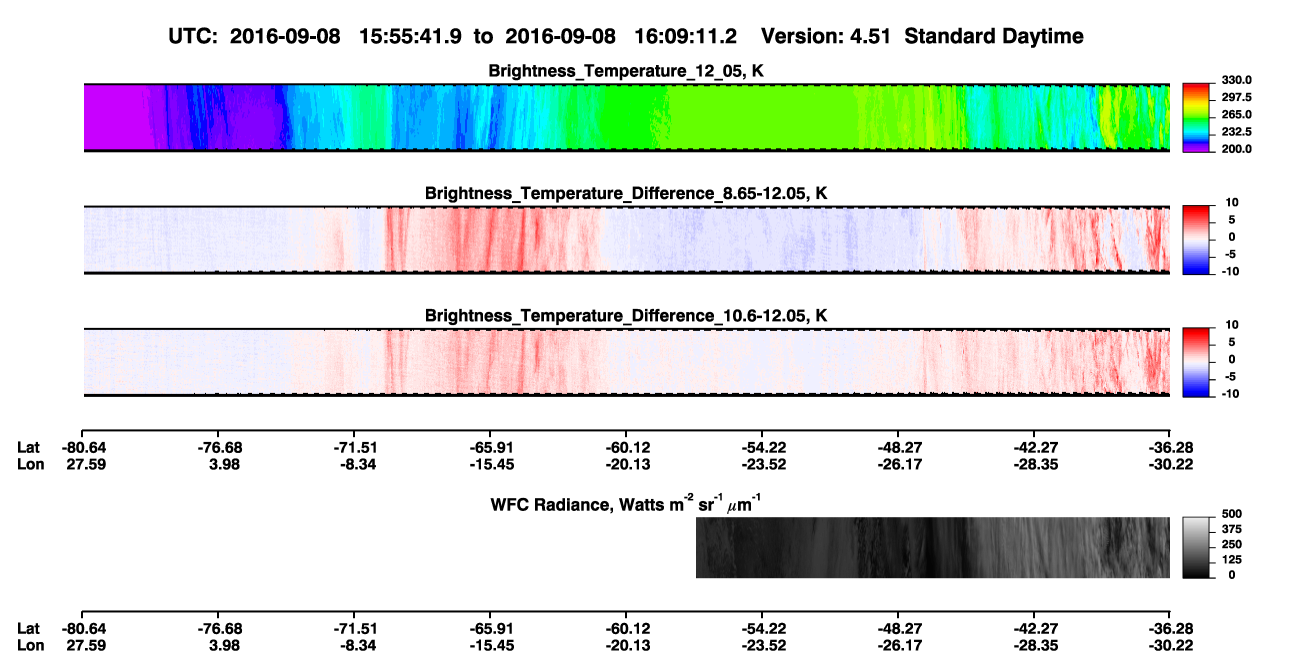The width and height of the screenshot is (1300, 667).
Task: Click the lower axis tick labeled -80.64
Action: click(x=83, y=629)
